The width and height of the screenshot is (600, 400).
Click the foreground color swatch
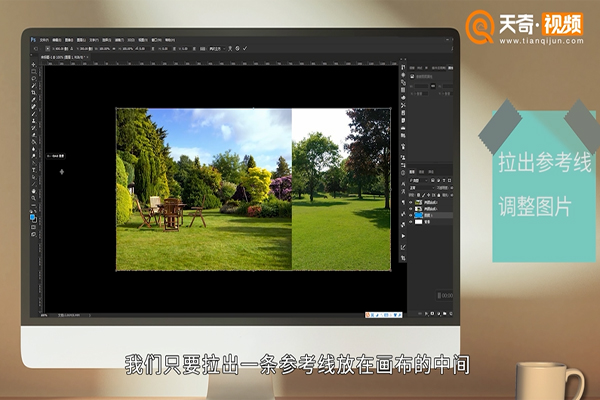33,214
